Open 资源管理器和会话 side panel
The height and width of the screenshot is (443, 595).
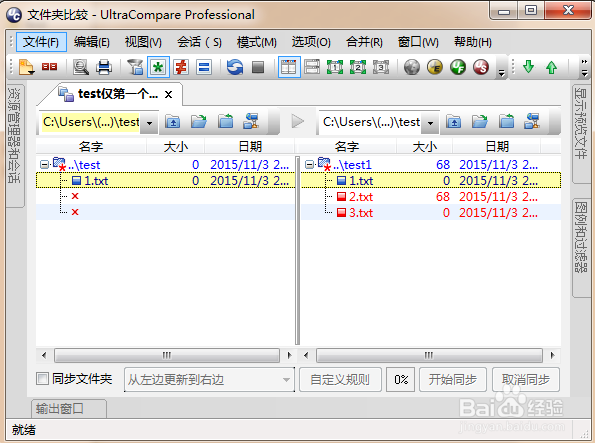click(15, 145)
